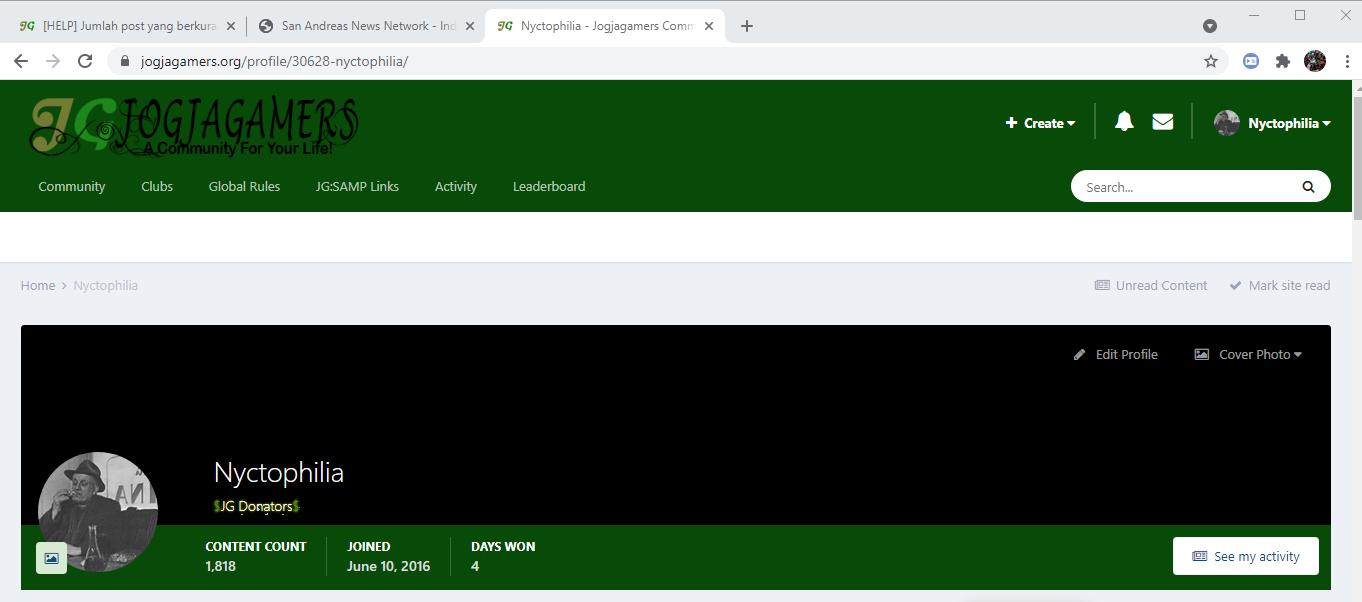Click the large profile photo
The height and width of the screenshot is (602, 1362).
(98, 512)
